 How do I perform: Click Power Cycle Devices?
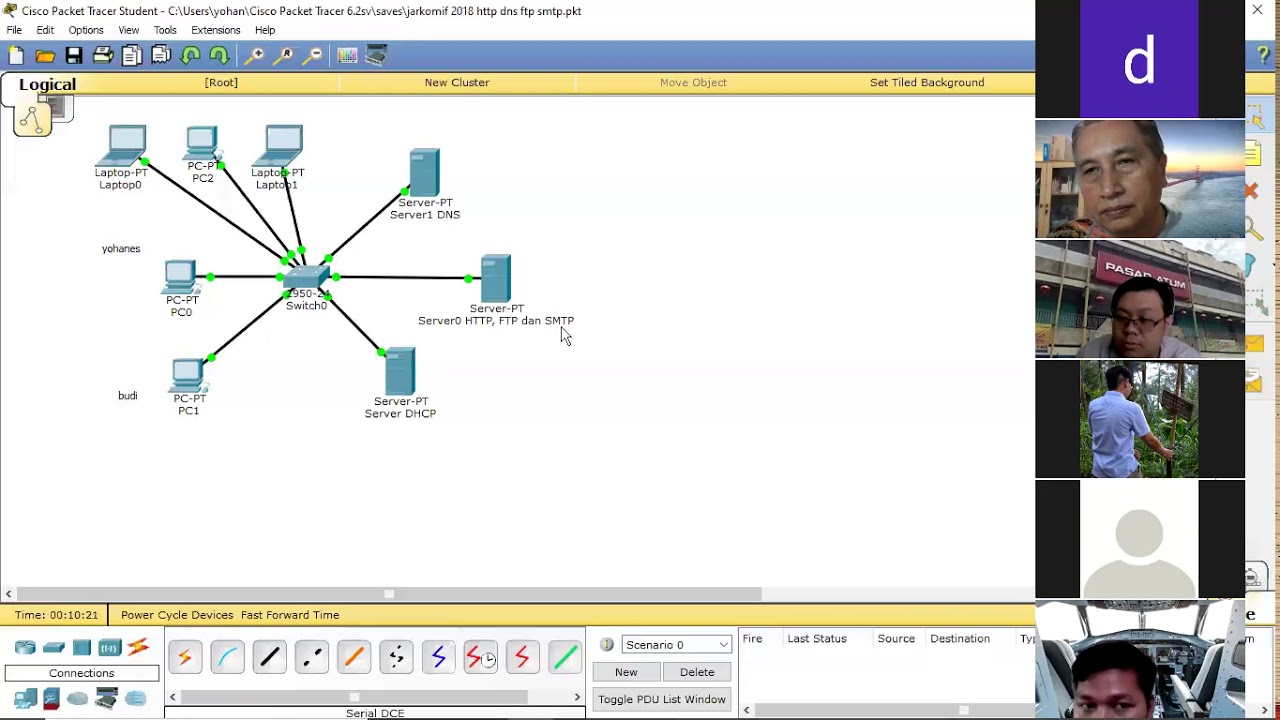[177, 615]
